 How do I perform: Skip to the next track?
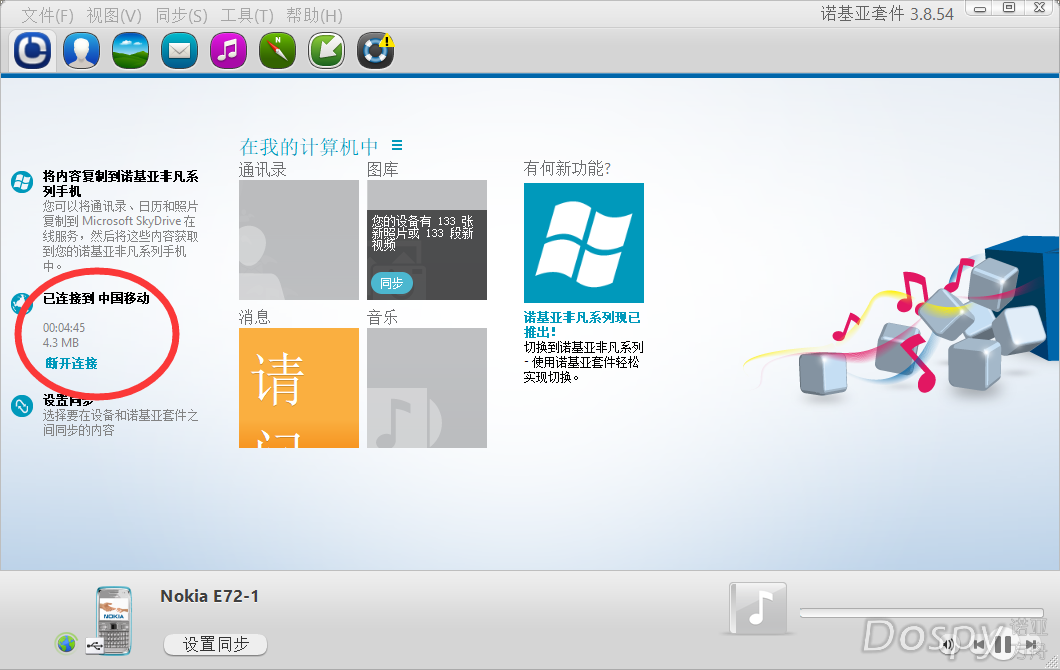coord(1031,645)
